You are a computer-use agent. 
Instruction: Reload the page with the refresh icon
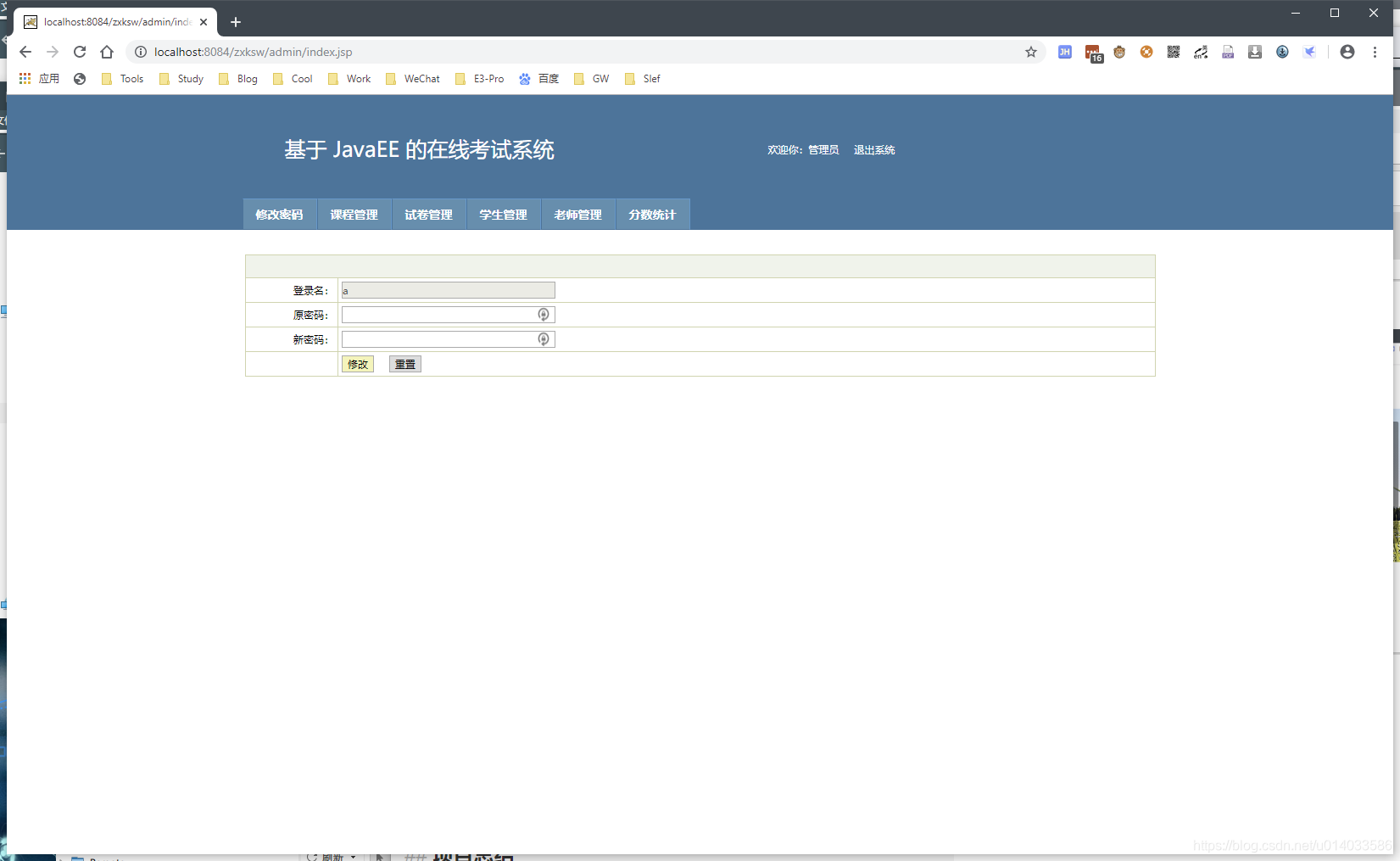click(x=80, y=52)
